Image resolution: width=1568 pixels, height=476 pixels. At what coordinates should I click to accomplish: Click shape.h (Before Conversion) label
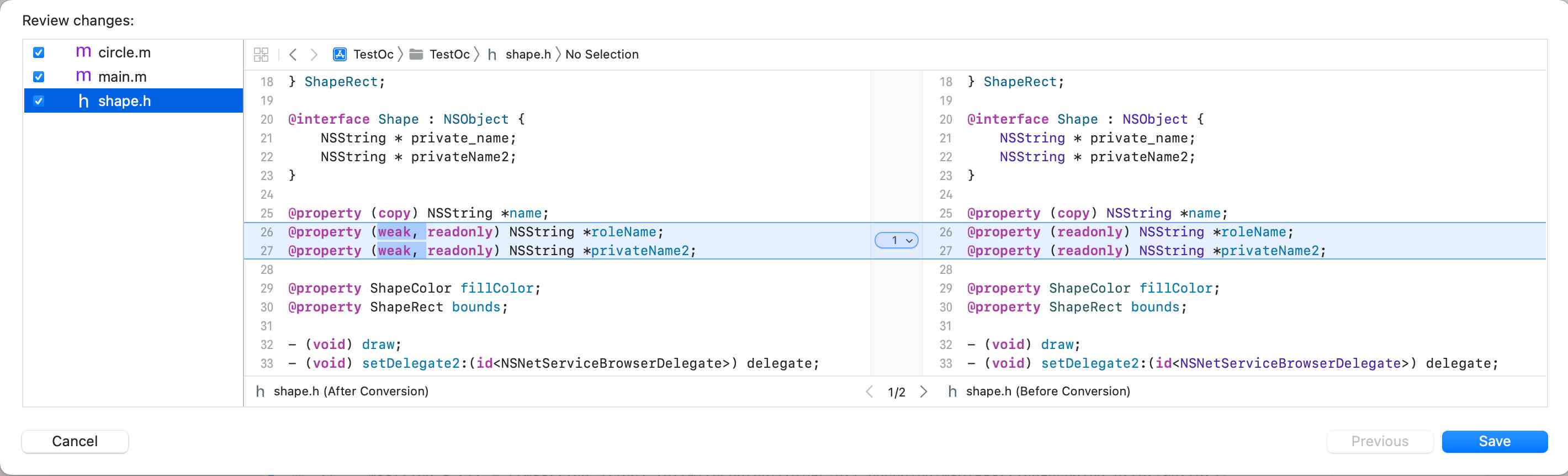(x=1047, y=392)
